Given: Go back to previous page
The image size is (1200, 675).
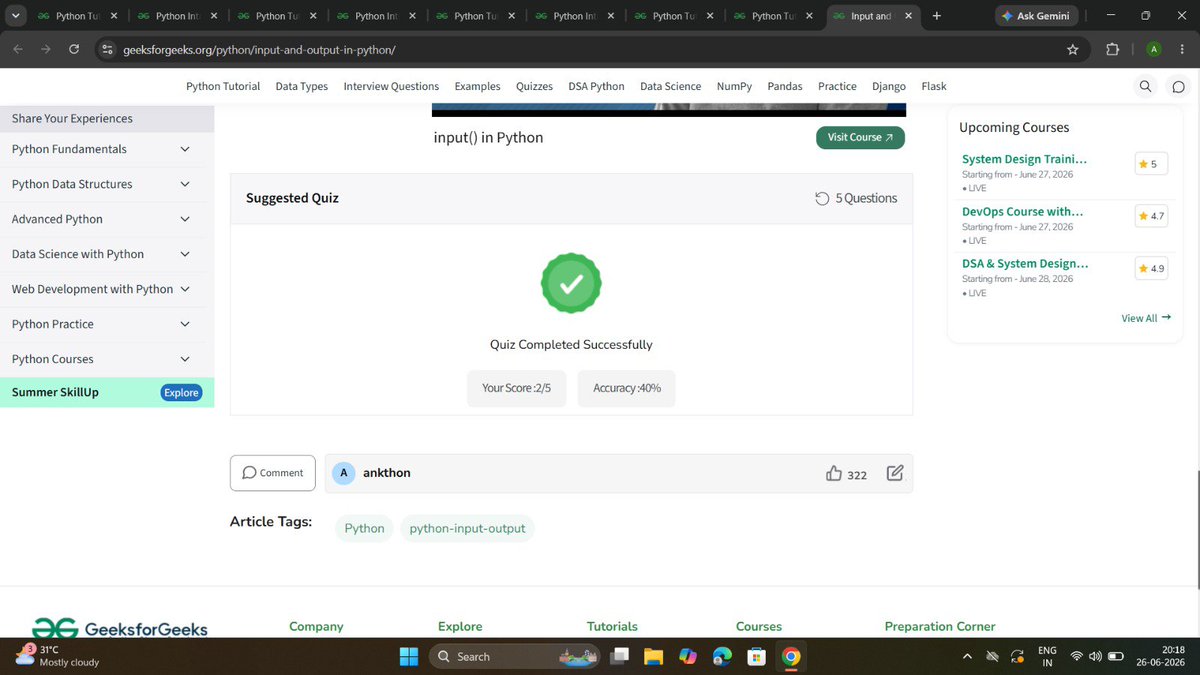Looking at the screenshot, I should [18, 50].
